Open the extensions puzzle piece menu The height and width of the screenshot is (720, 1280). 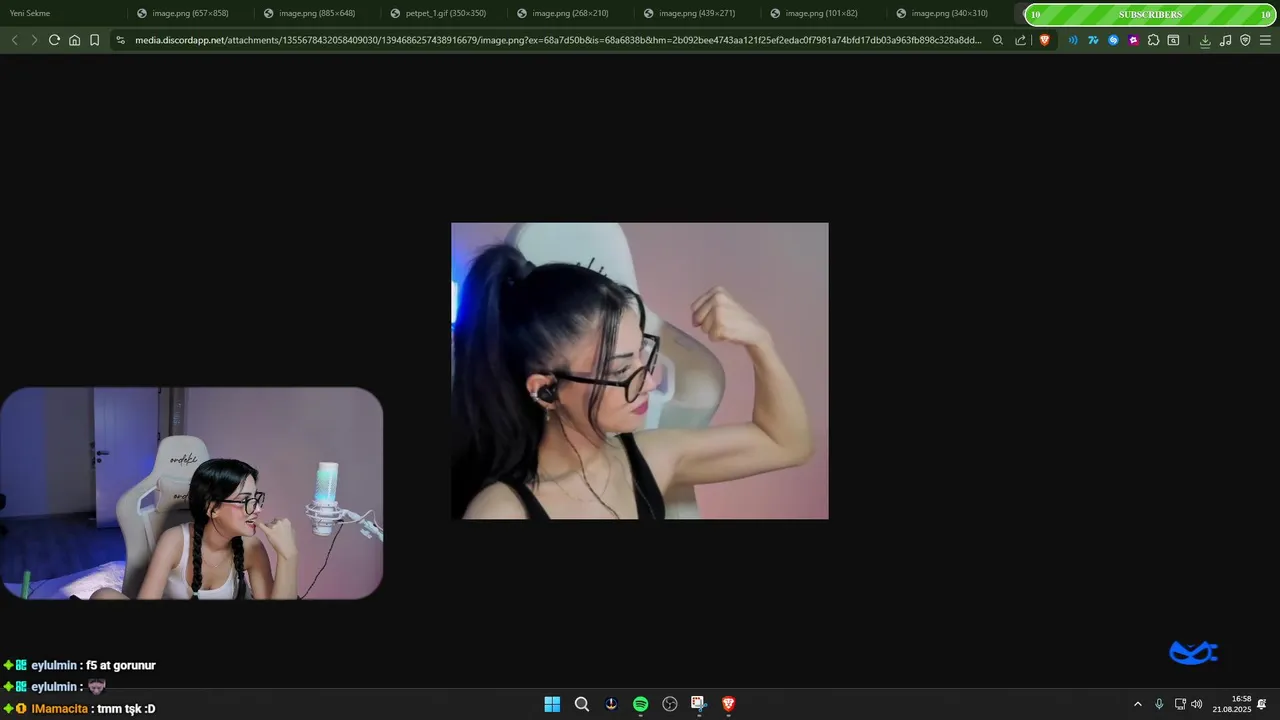1153,40
